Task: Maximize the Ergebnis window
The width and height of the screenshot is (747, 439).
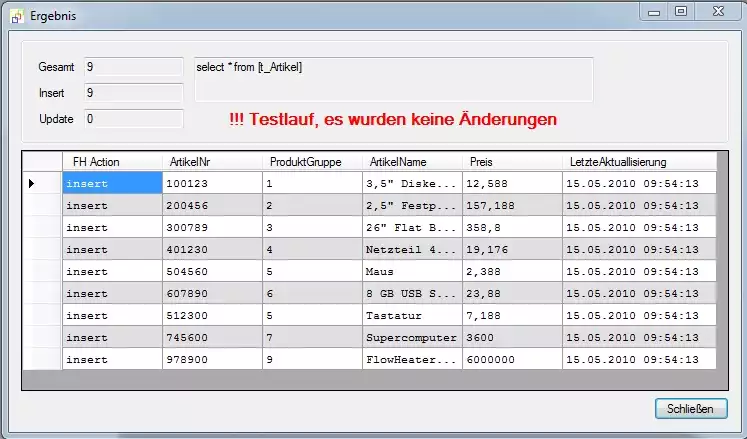Action: pos(681,12)
